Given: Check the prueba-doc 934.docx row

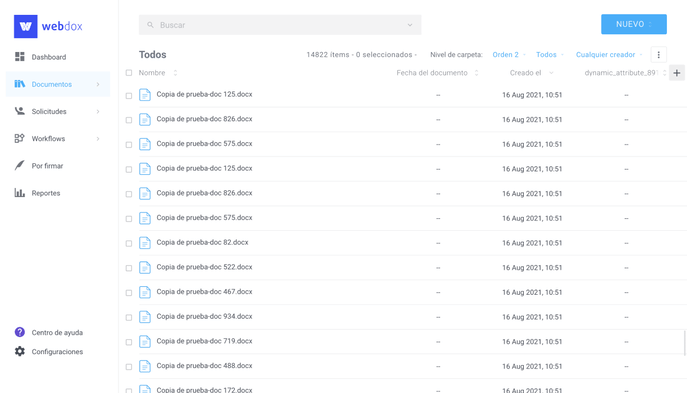Looking at the screenshot, I should (129, 318).
